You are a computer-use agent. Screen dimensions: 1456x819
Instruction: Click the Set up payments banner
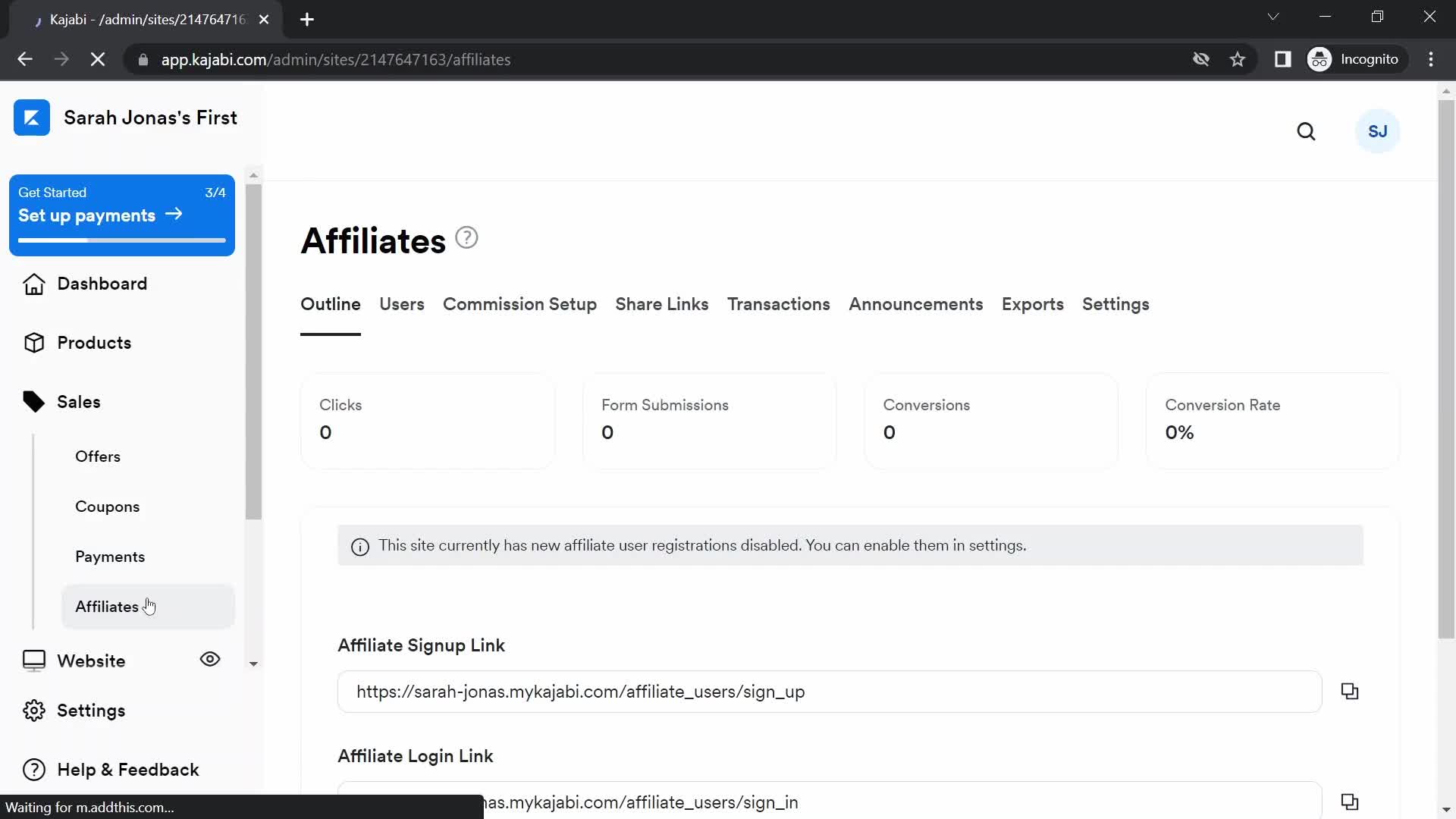tap(122, 215)
